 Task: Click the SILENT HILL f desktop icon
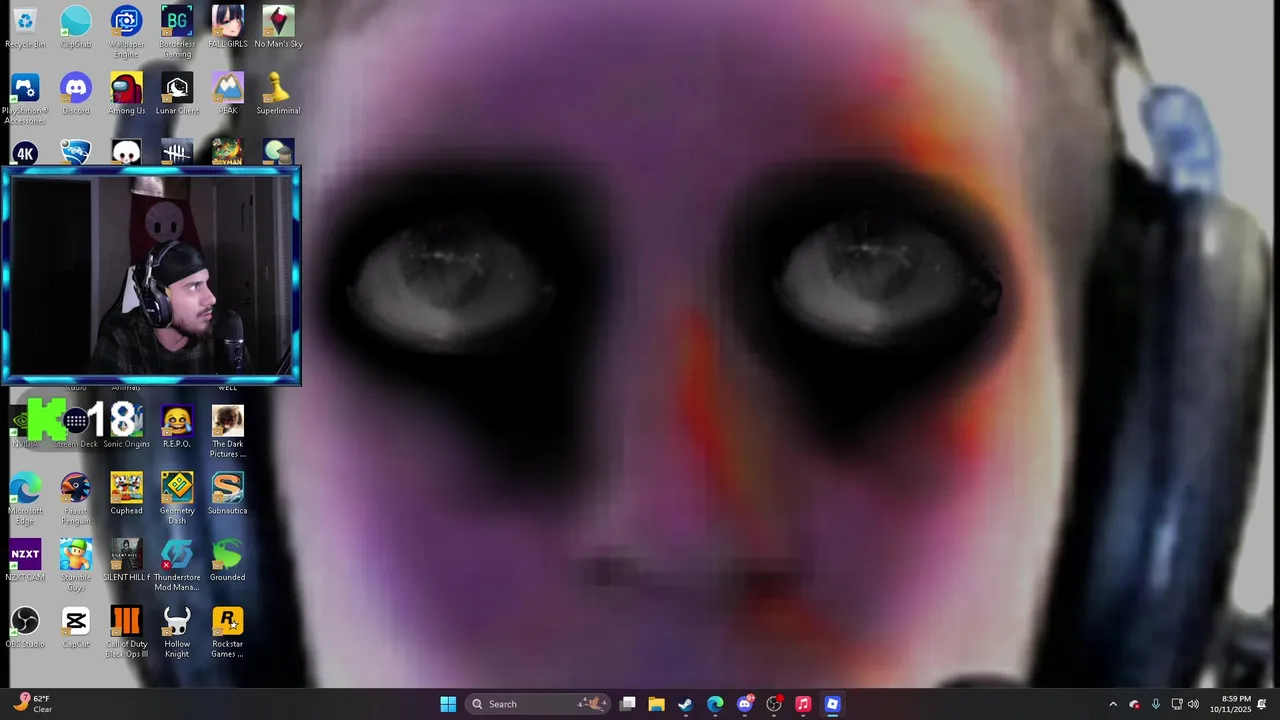(126, 561)
